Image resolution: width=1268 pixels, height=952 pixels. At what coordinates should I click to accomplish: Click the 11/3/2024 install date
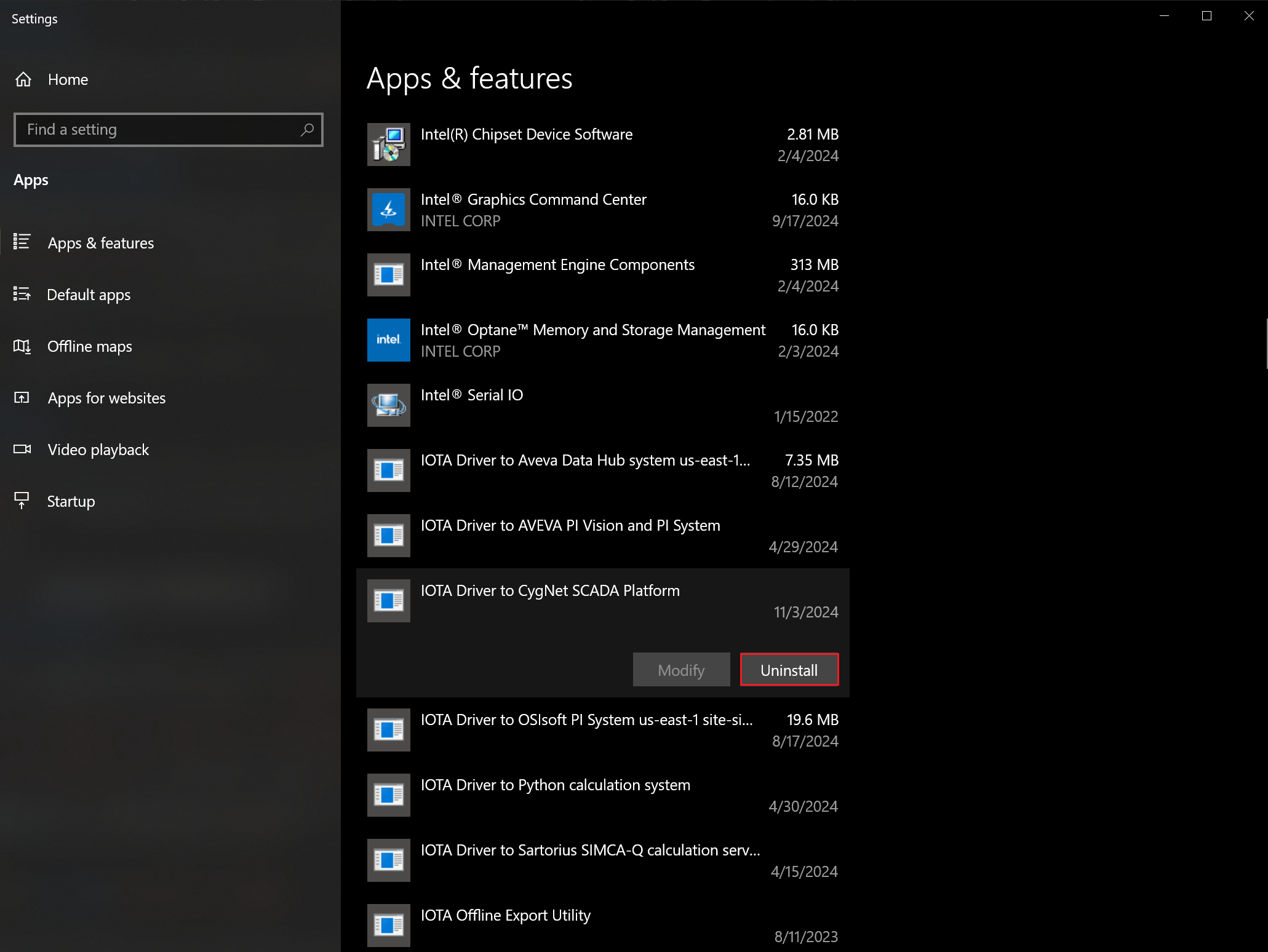tap(806, 612)
